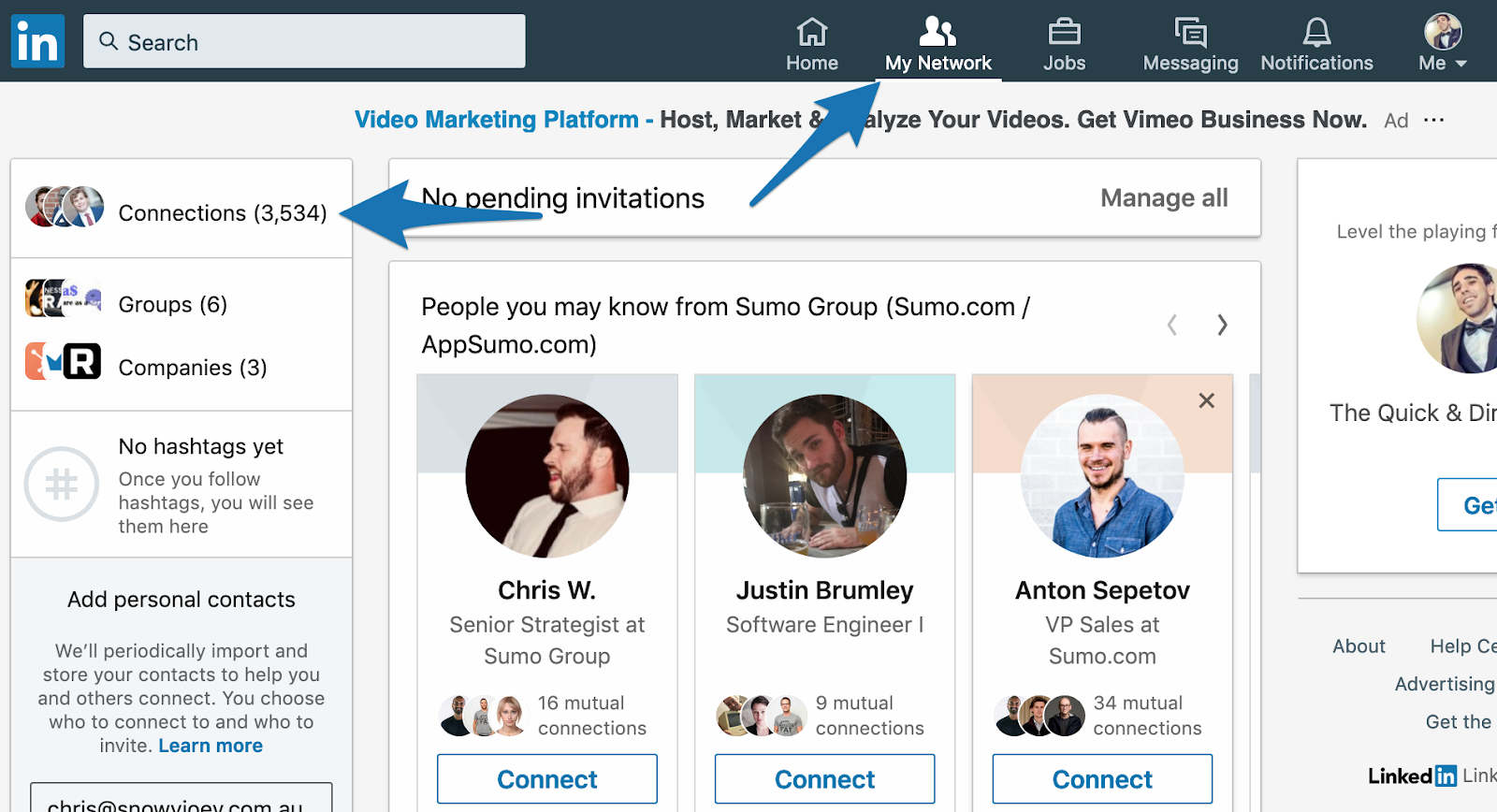Click Chris W. mutual connections avatars
This screenshot has width=1497, height=812.
coord(483,716)
